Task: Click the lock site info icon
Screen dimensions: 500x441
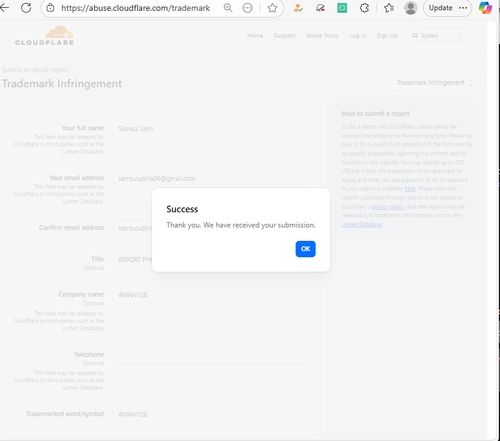Action: 50,8
